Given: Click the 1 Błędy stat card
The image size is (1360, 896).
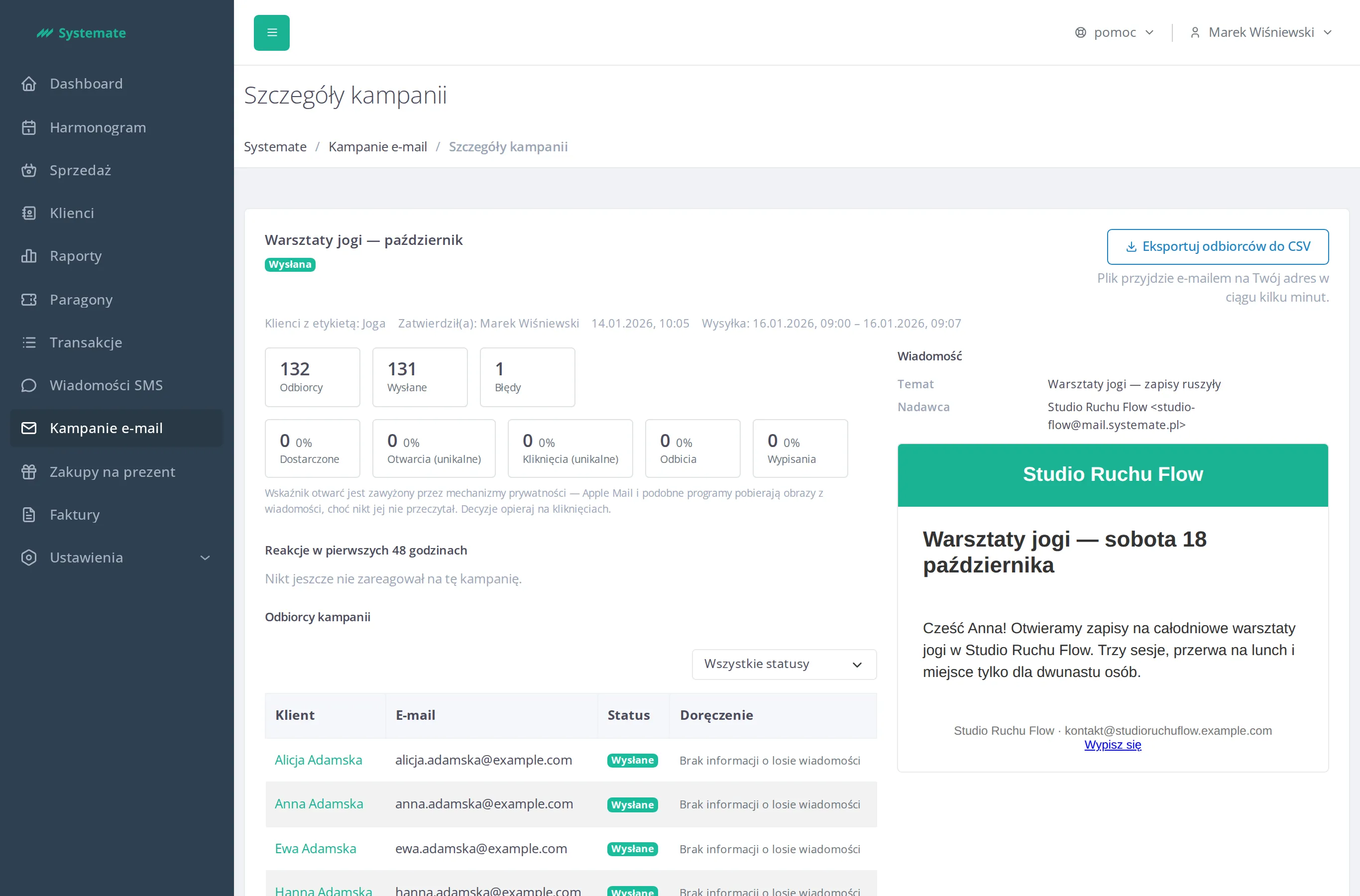Looking at the screenshot, I should [x=528, y=377].
